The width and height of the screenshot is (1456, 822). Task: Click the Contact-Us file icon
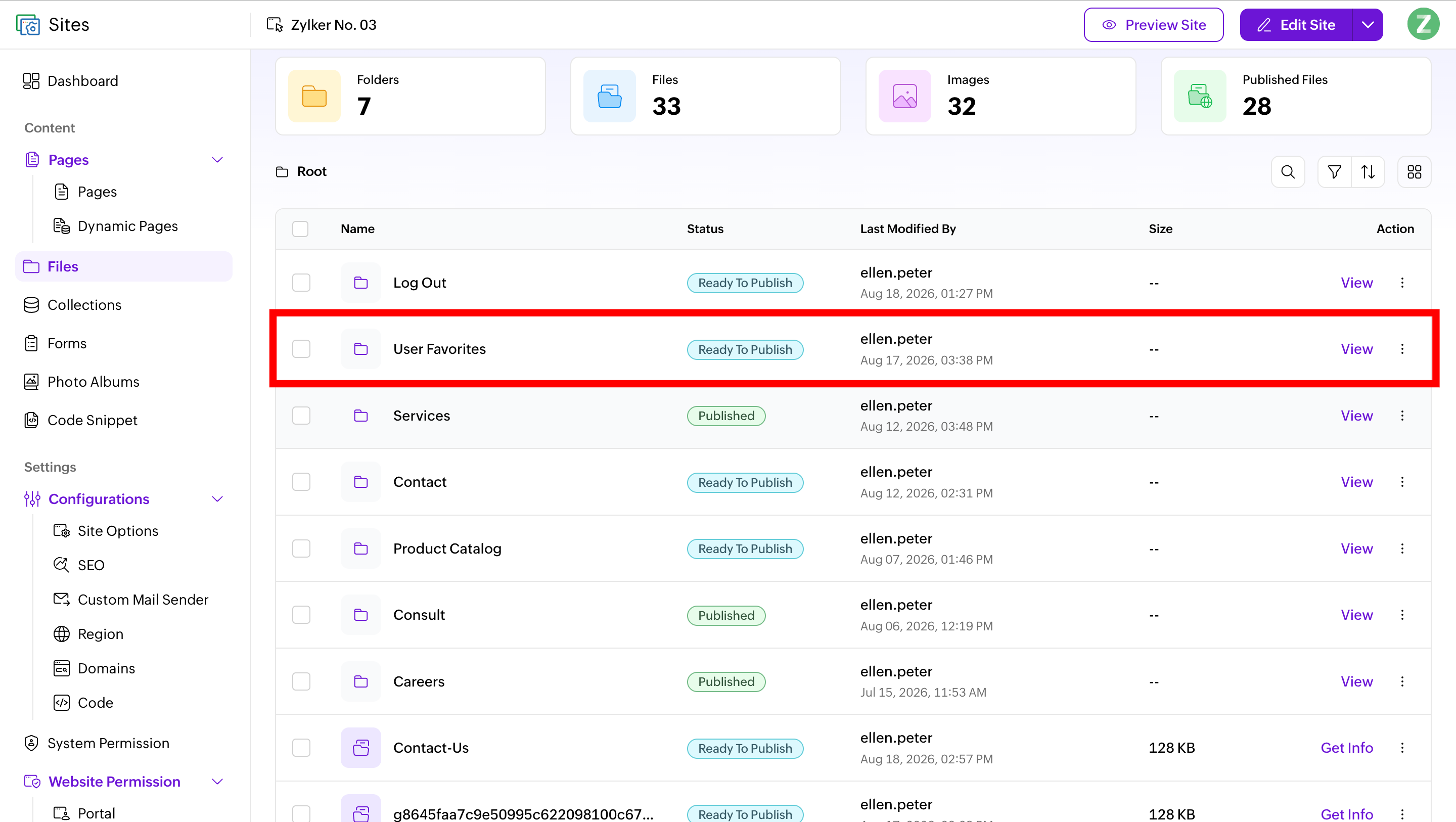(360, 747)
